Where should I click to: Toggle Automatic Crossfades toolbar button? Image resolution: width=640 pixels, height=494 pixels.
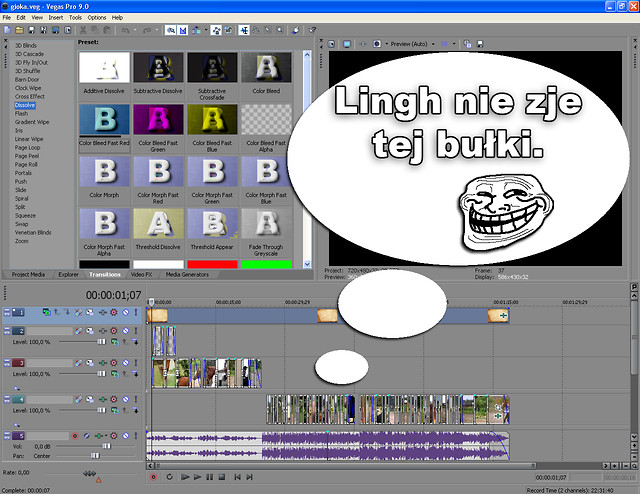point(183,30)
